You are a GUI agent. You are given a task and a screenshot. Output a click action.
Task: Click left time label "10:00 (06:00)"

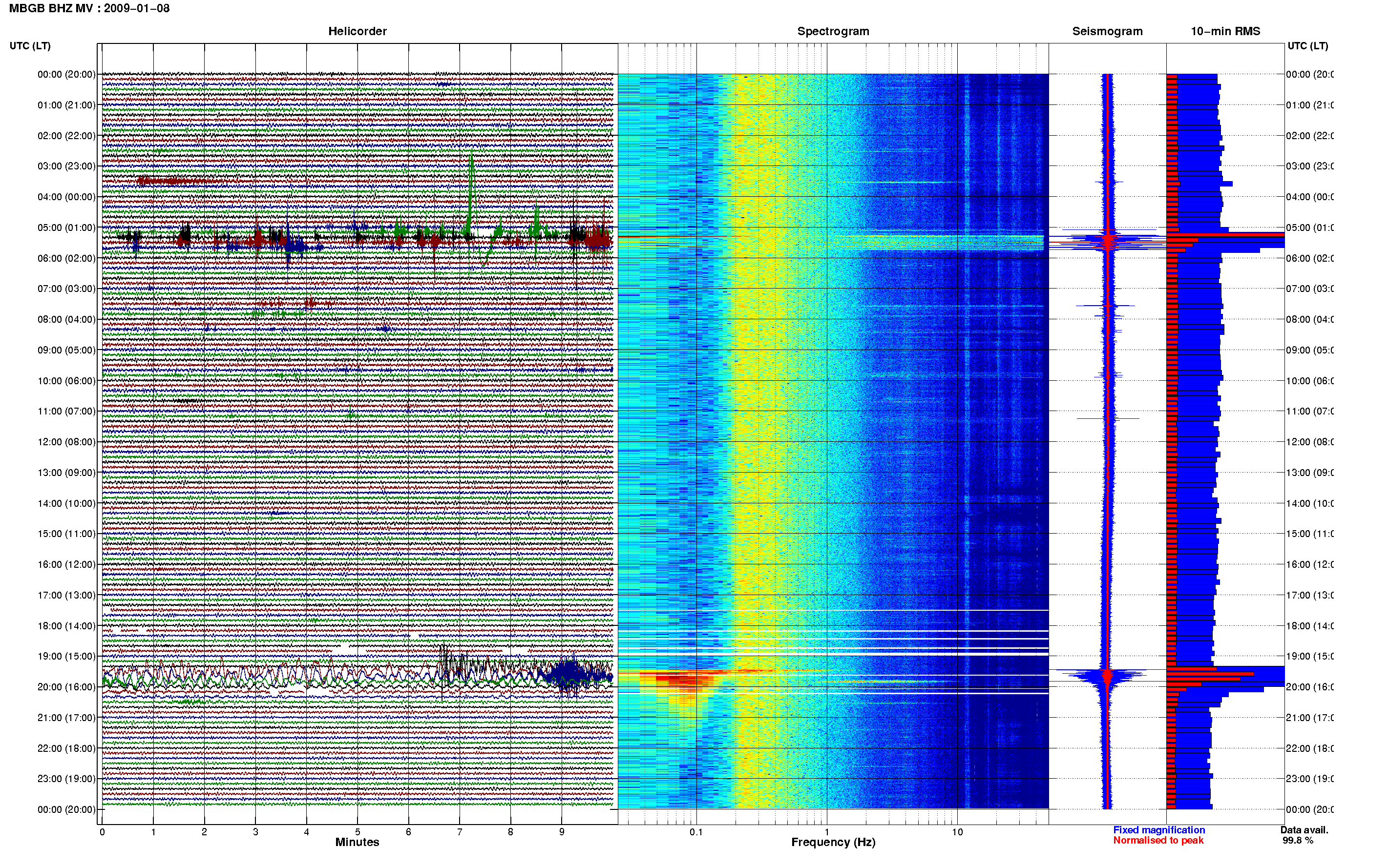66,381
